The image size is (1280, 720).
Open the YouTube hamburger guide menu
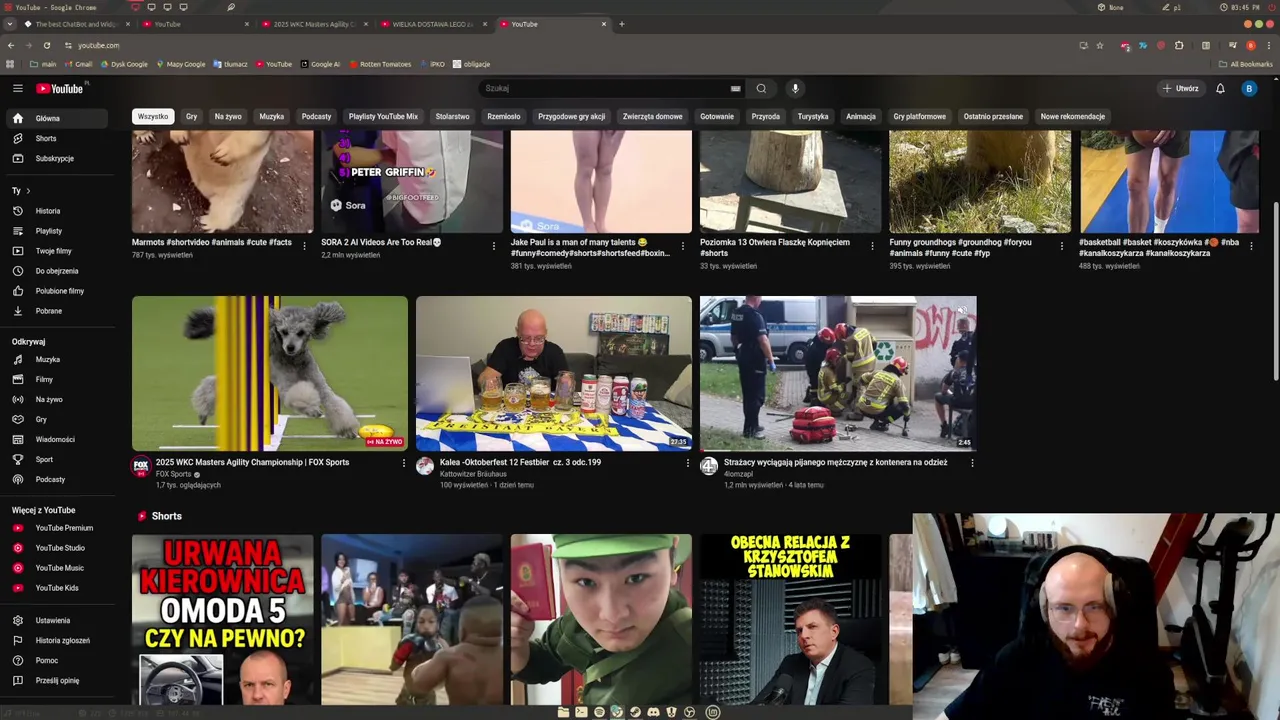(x=17, y=88)
